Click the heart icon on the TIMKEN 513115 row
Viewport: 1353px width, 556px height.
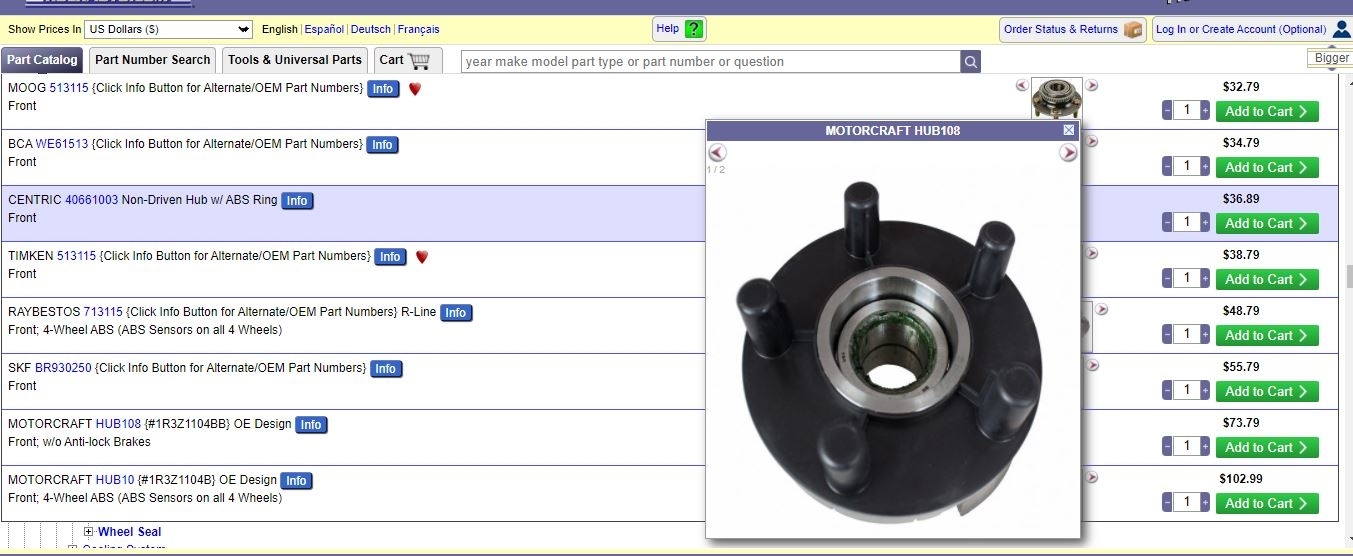(x=422, y=257)
